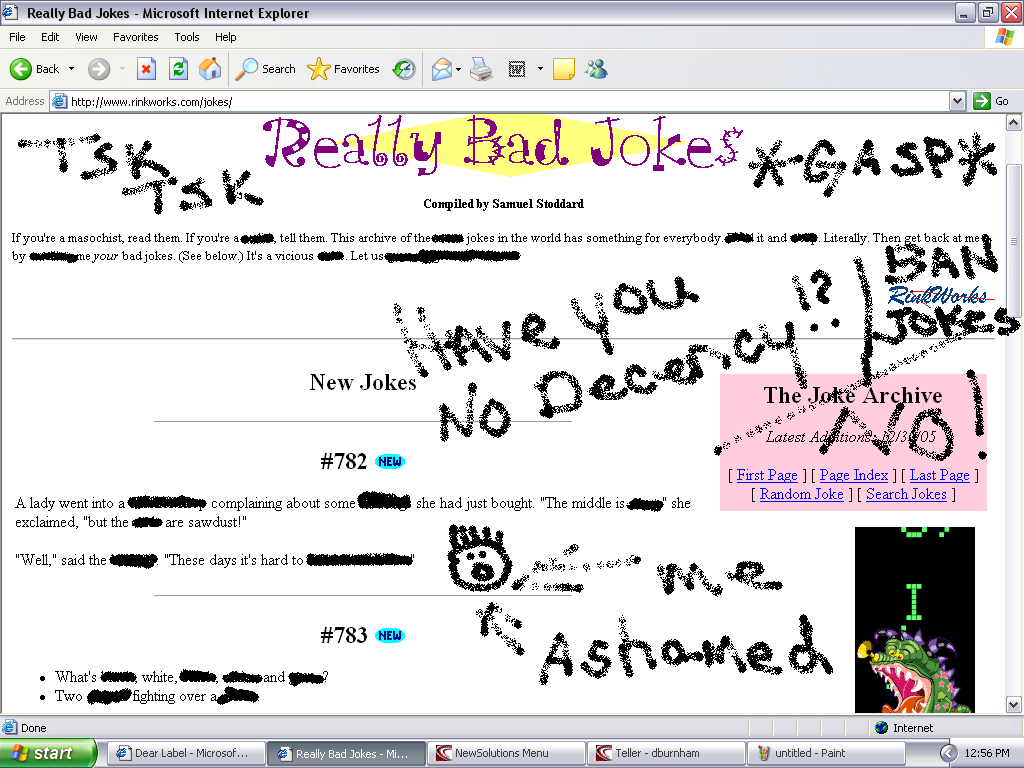Follow the First Page link
Screen dimensions: 1024x768
pyautogui.click(x=767, y=475)
